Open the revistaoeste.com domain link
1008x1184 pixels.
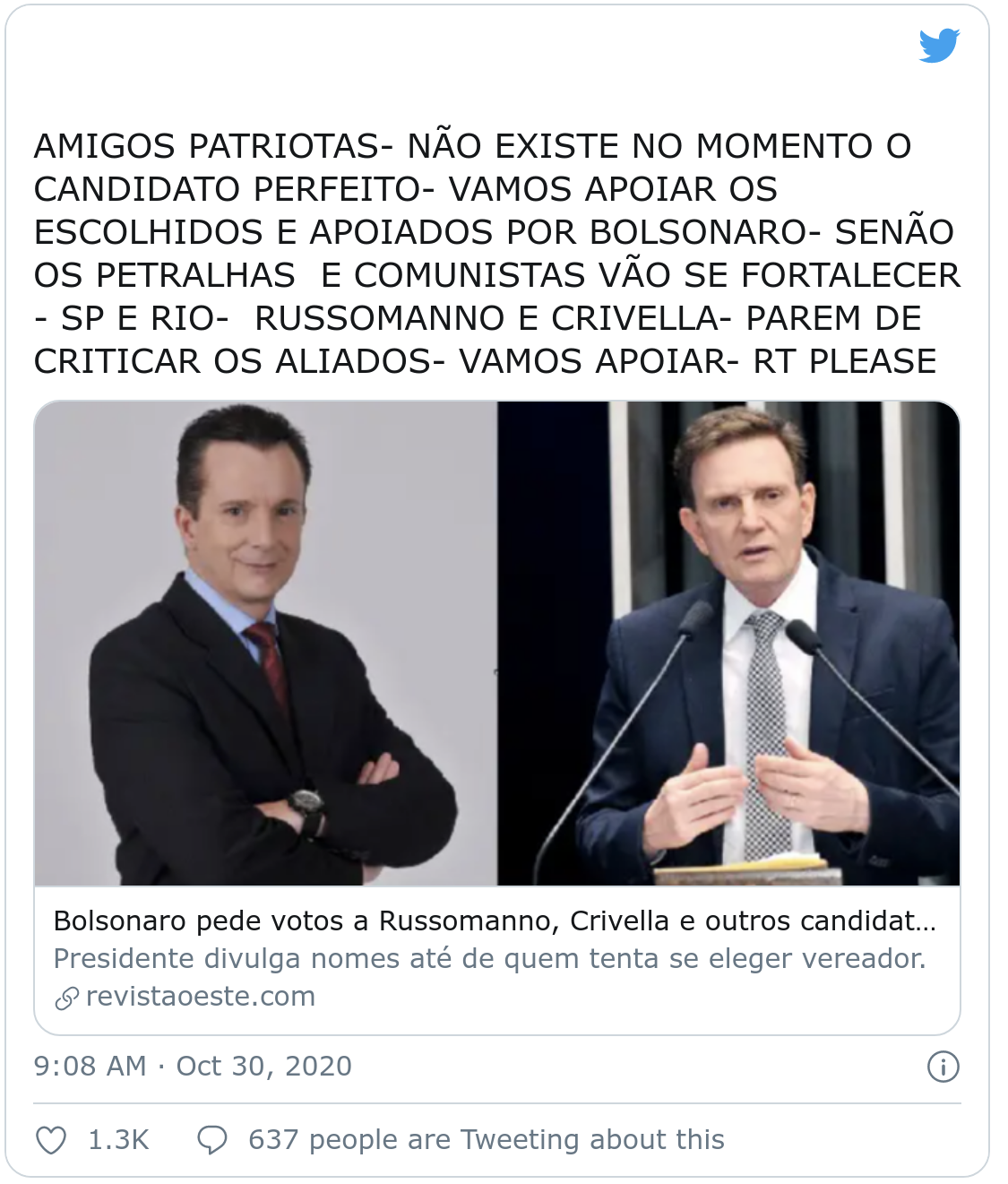[201, 997]
